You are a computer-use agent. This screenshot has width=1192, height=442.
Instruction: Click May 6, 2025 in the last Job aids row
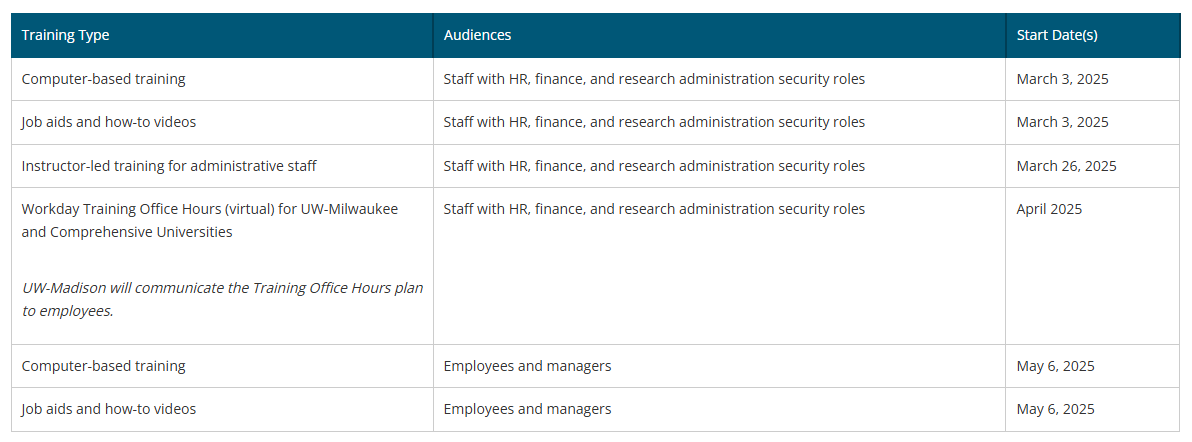pyautogui.click(x=1055, y=409)
